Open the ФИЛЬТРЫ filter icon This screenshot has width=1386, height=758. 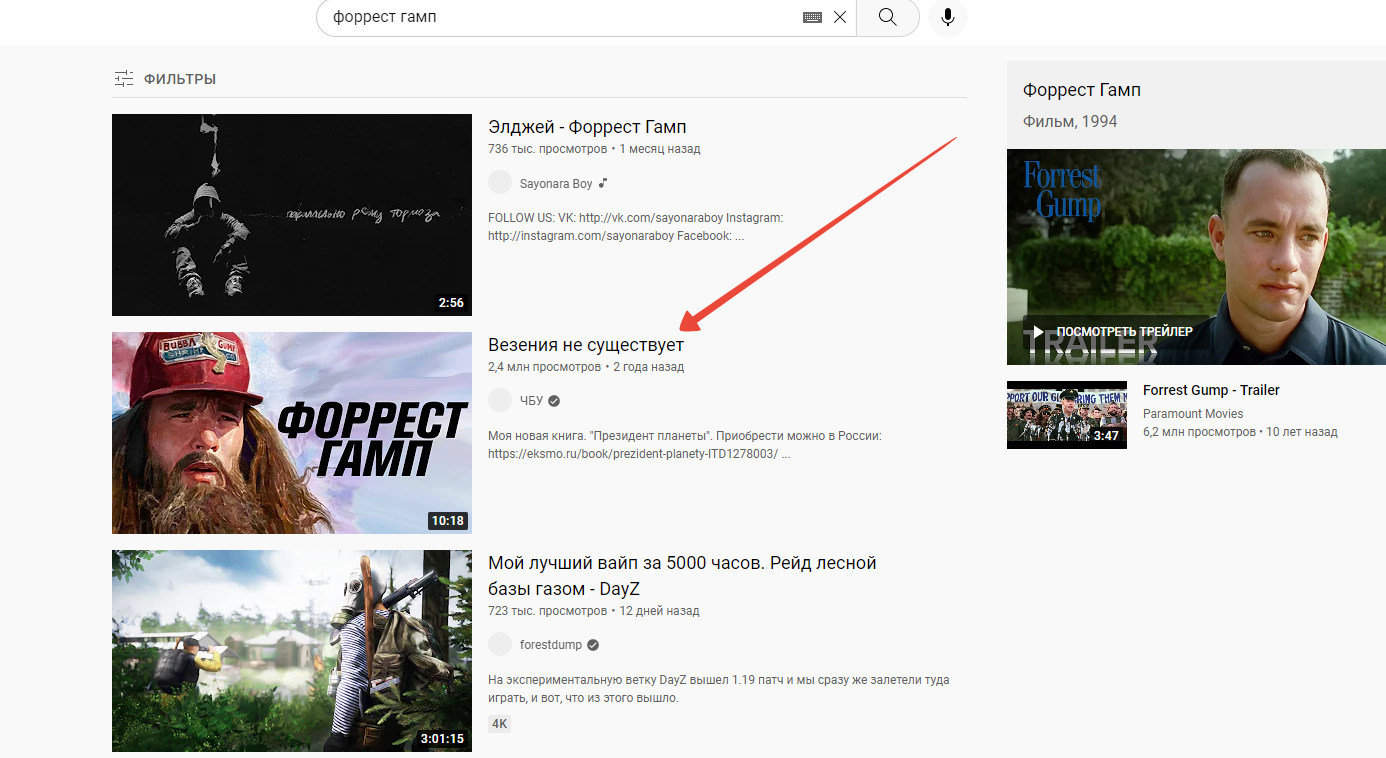click(x=123, y=77)
